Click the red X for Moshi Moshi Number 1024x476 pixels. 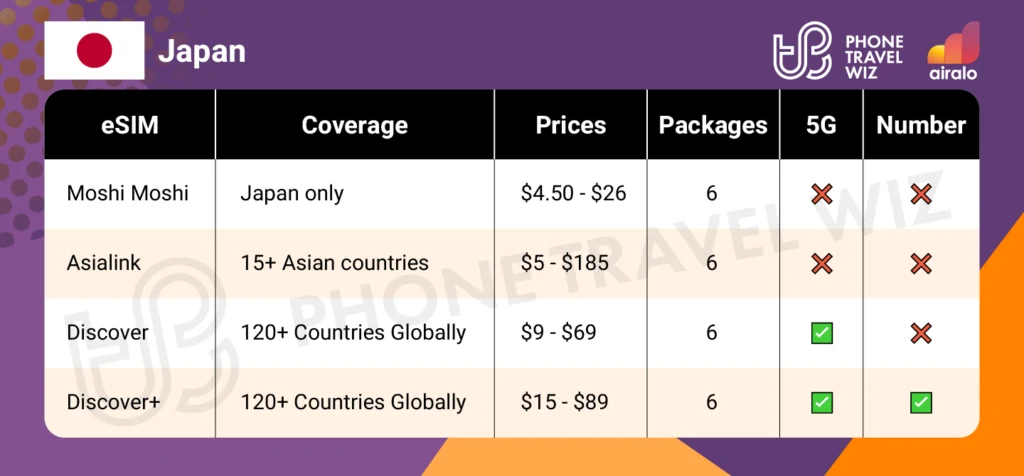point(921,194)
